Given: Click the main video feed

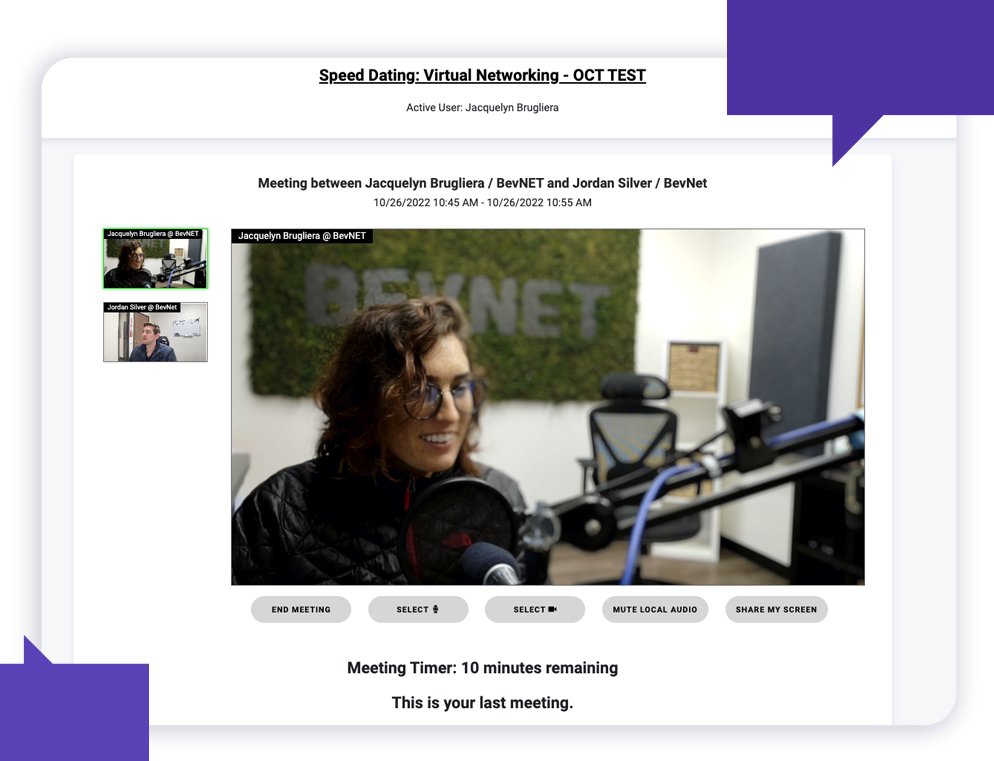Looking at the screenshot, I should click(x=548, y=407).
